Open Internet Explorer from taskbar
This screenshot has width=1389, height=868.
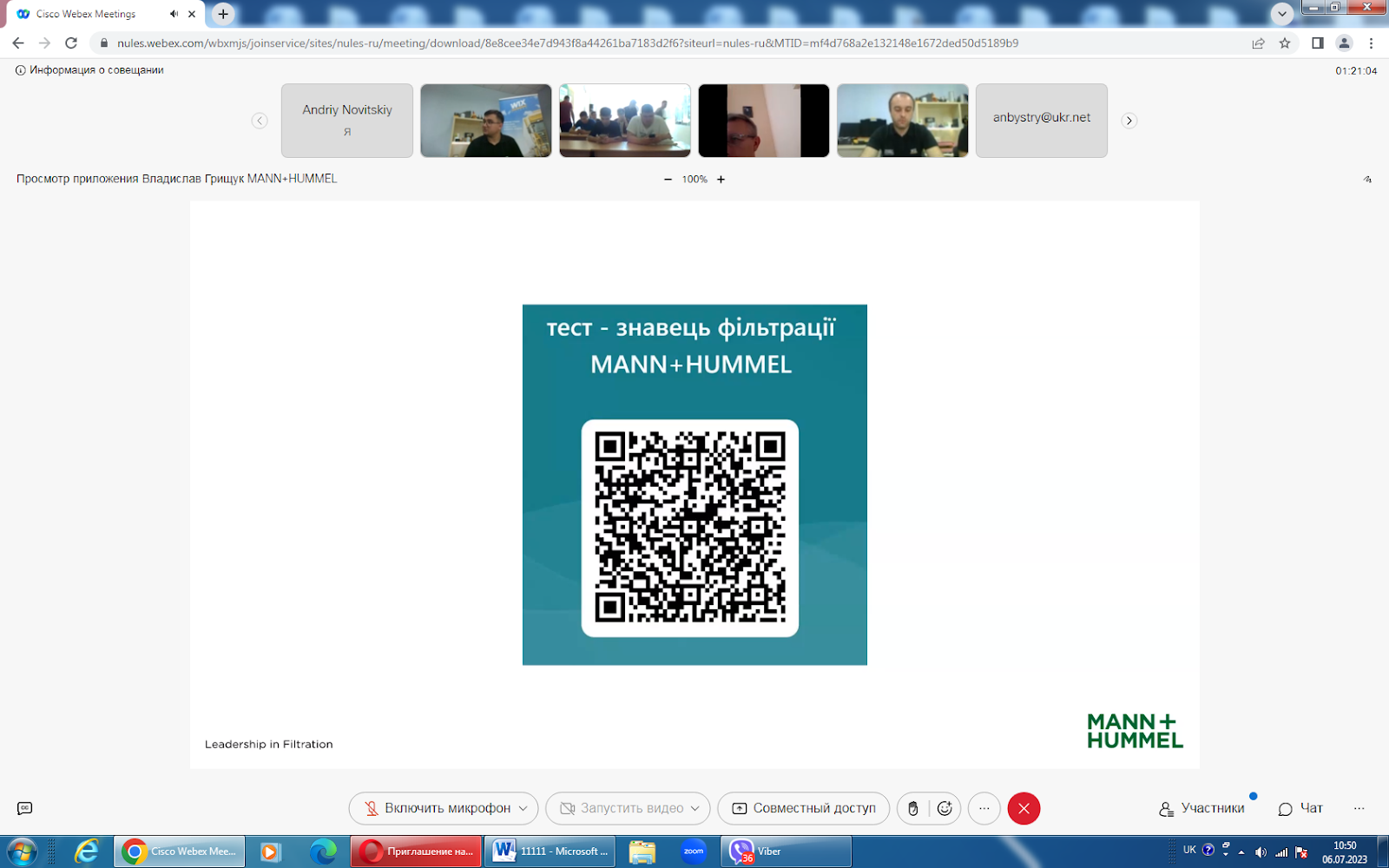pos(86,852)
